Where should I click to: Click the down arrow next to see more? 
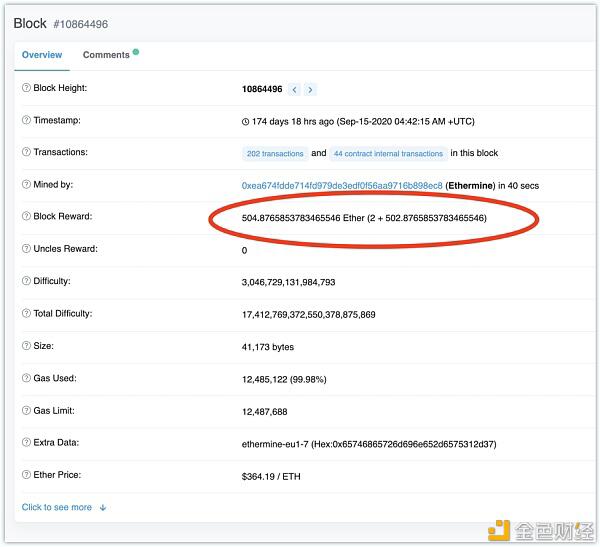pos(103,508)
